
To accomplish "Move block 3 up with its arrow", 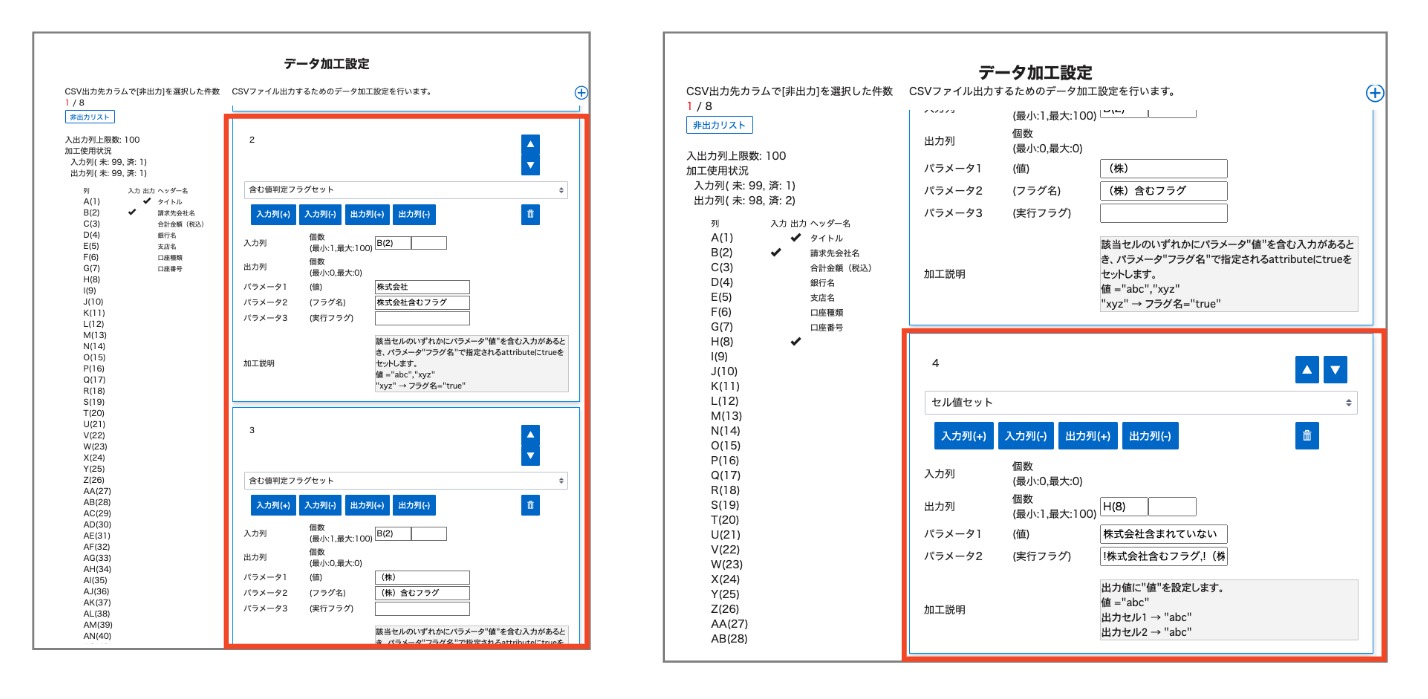I will pos(530,435).
